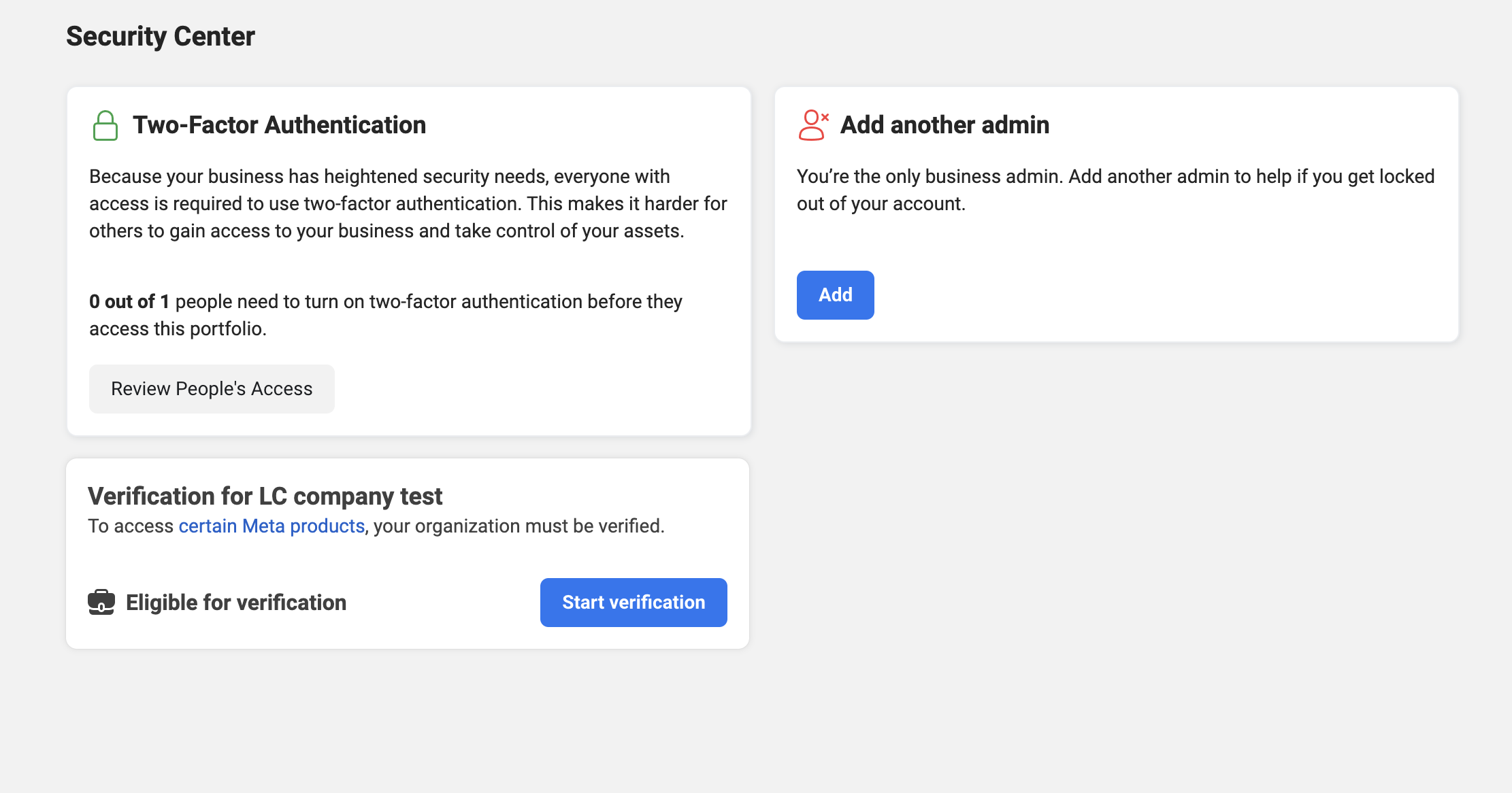Click the heightened security needs paragraph
Viewport: 1512px width, 793px height.
(408, 203)
